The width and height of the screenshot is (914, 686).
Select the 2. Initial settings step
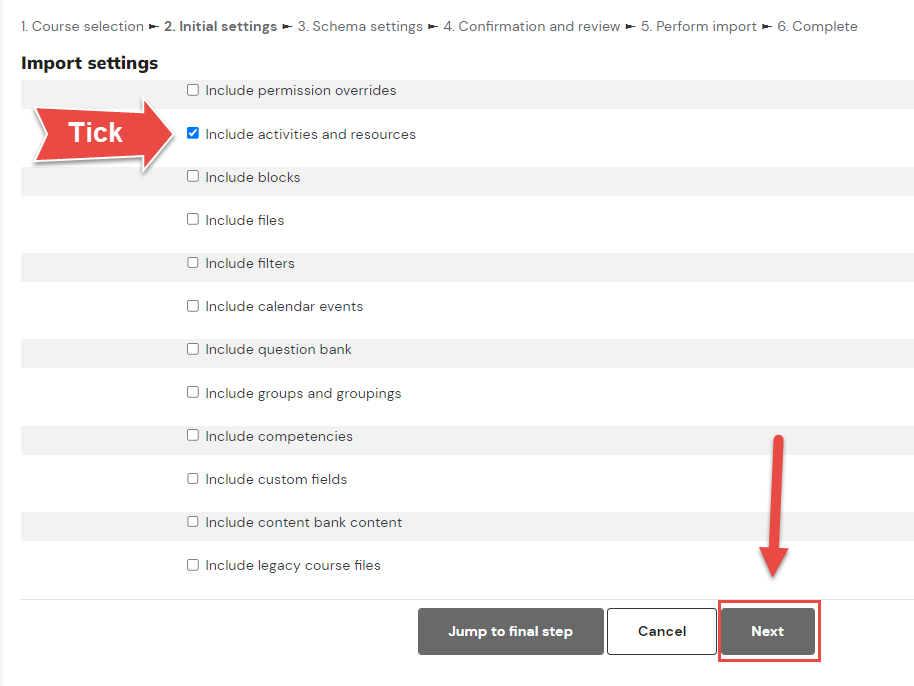click(x=220, y=26)
